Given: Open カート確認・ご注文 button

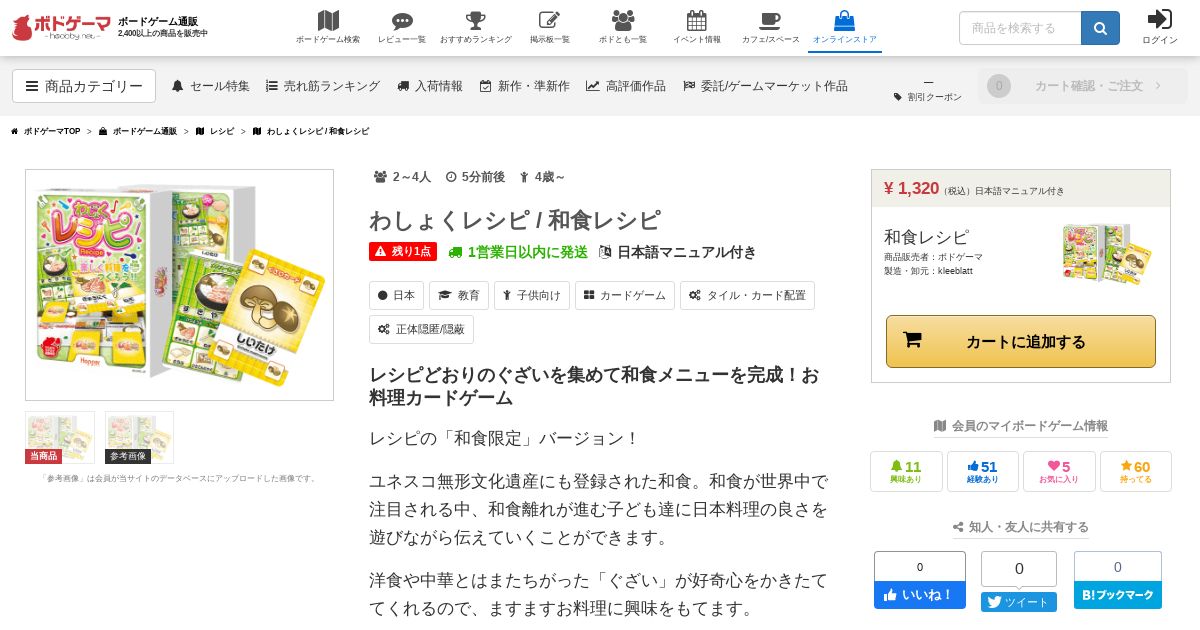Looking at the screenshot, I should (1083, 86).
